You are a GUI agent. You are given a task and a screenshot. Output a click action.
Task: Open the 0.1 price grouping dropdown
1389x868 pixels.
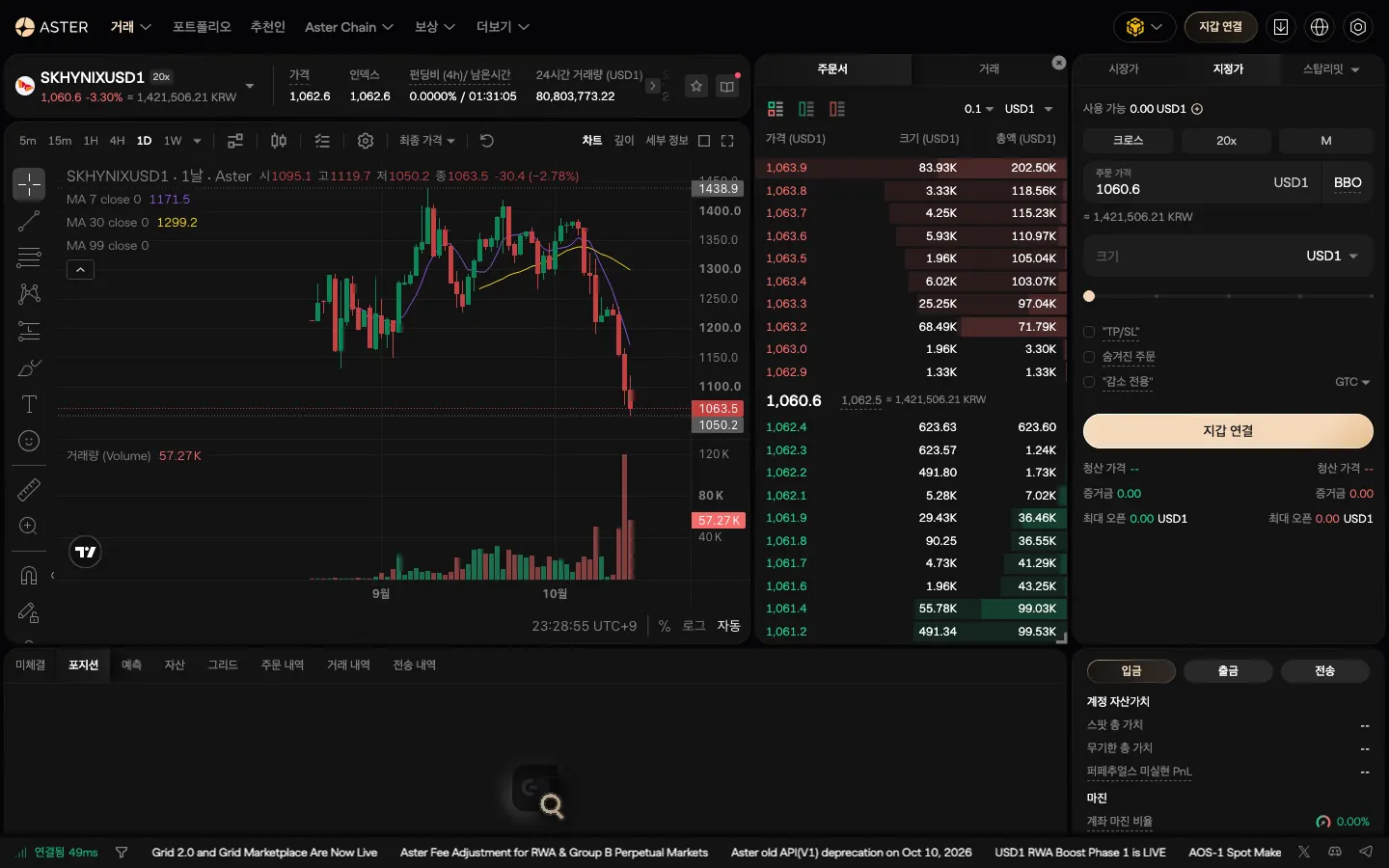pos(979,109)
